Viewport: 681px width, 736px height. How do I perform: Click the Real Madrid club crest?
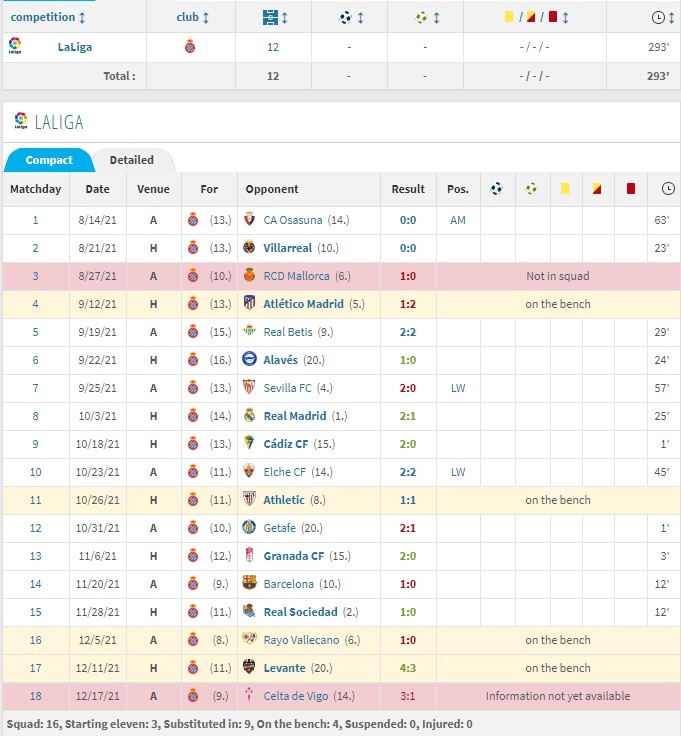tap(249, 415)
